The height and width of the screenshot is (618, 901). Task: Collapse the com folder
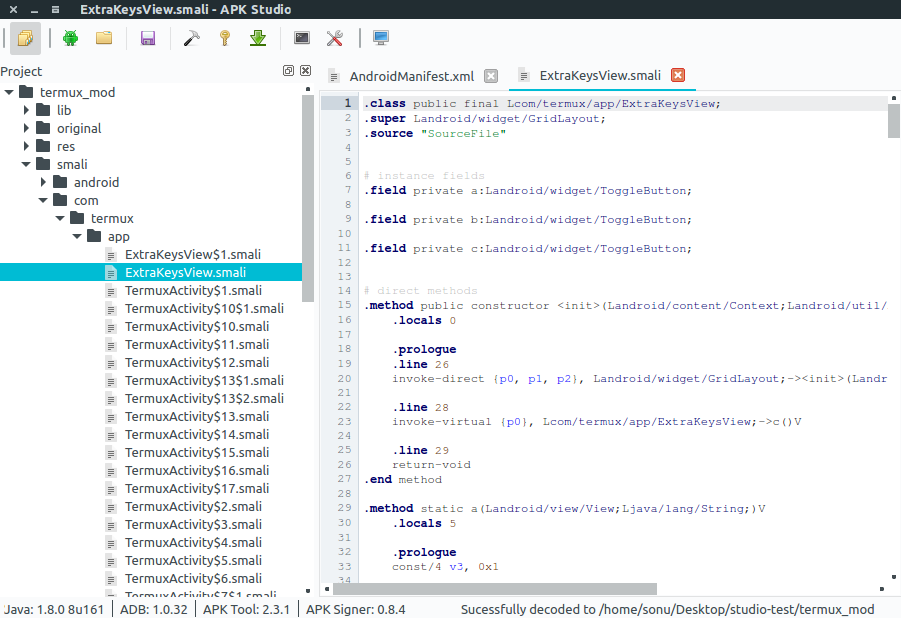pos(43,200)
